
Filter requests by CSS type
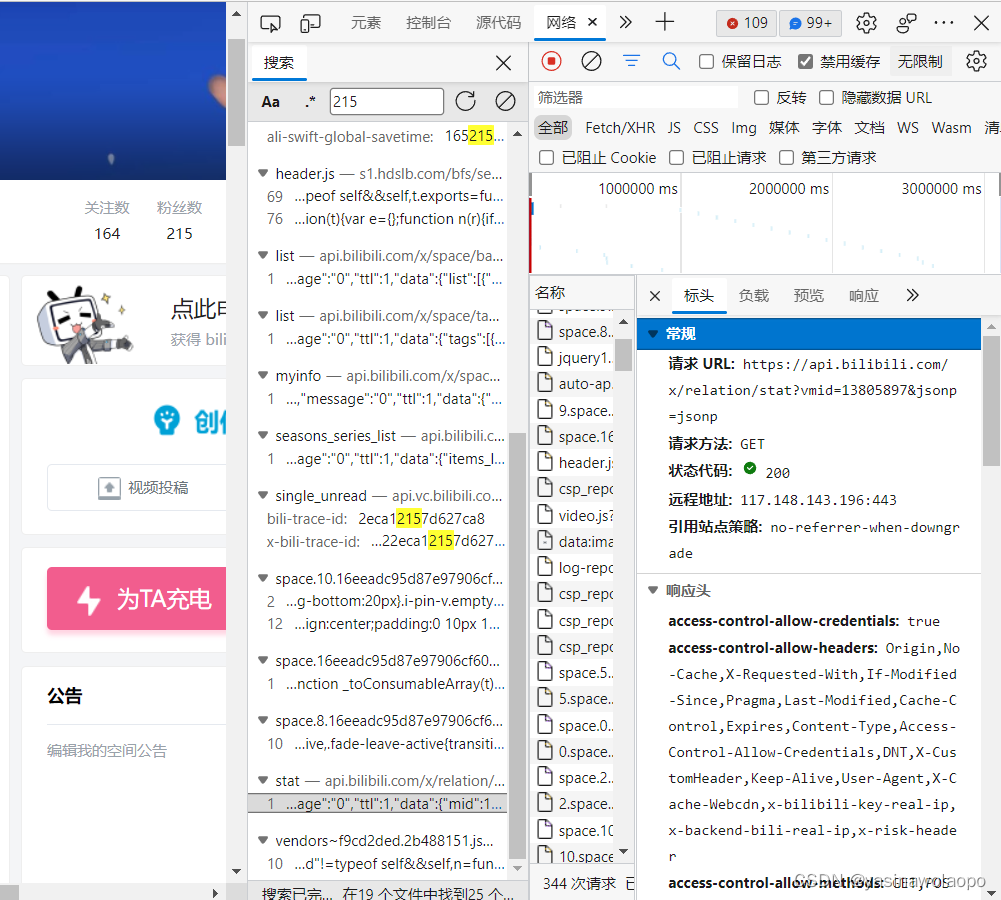tap(705, 128)
